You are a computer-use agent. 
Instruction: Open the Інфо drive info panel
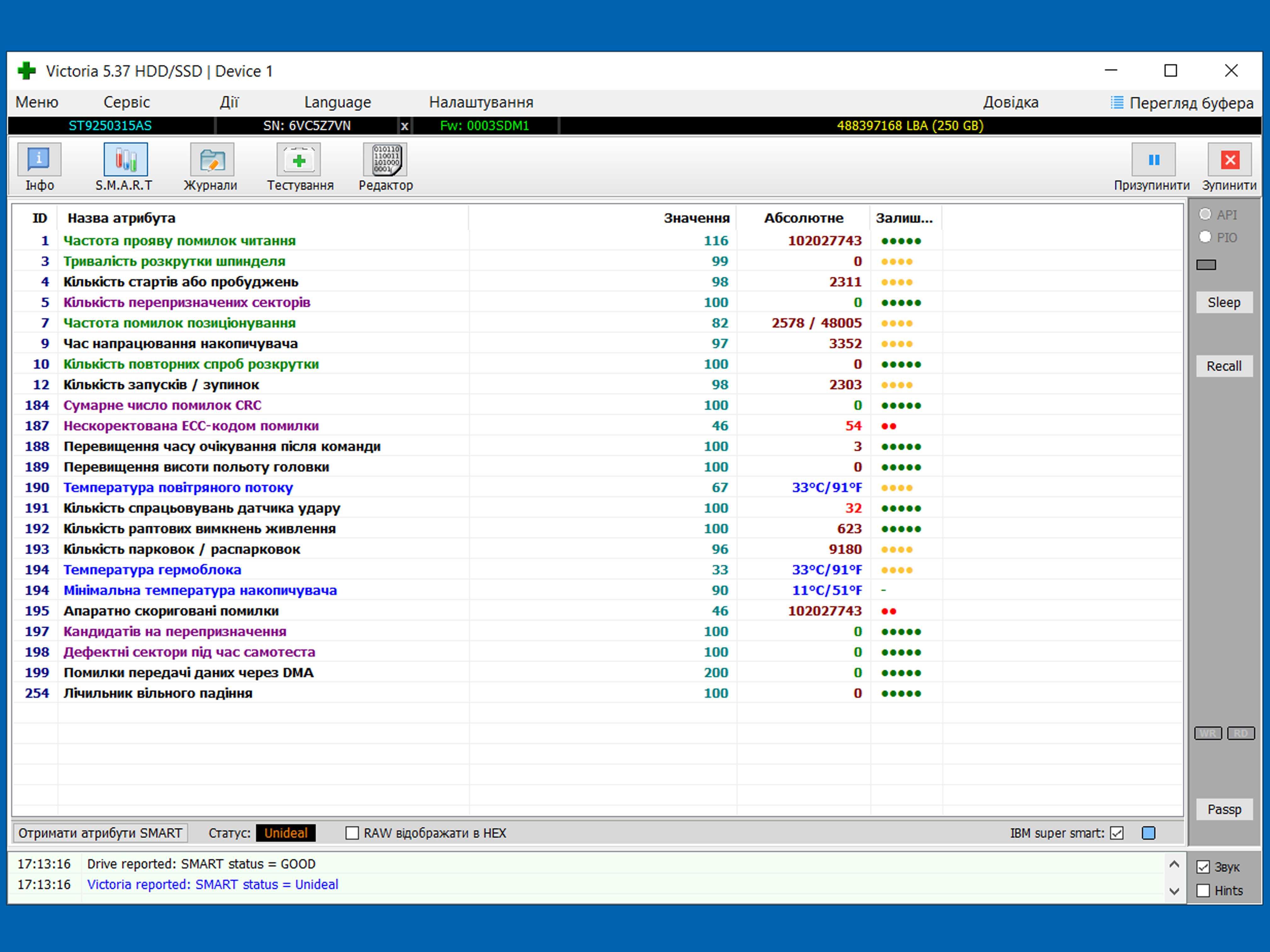tap(39, 159)
